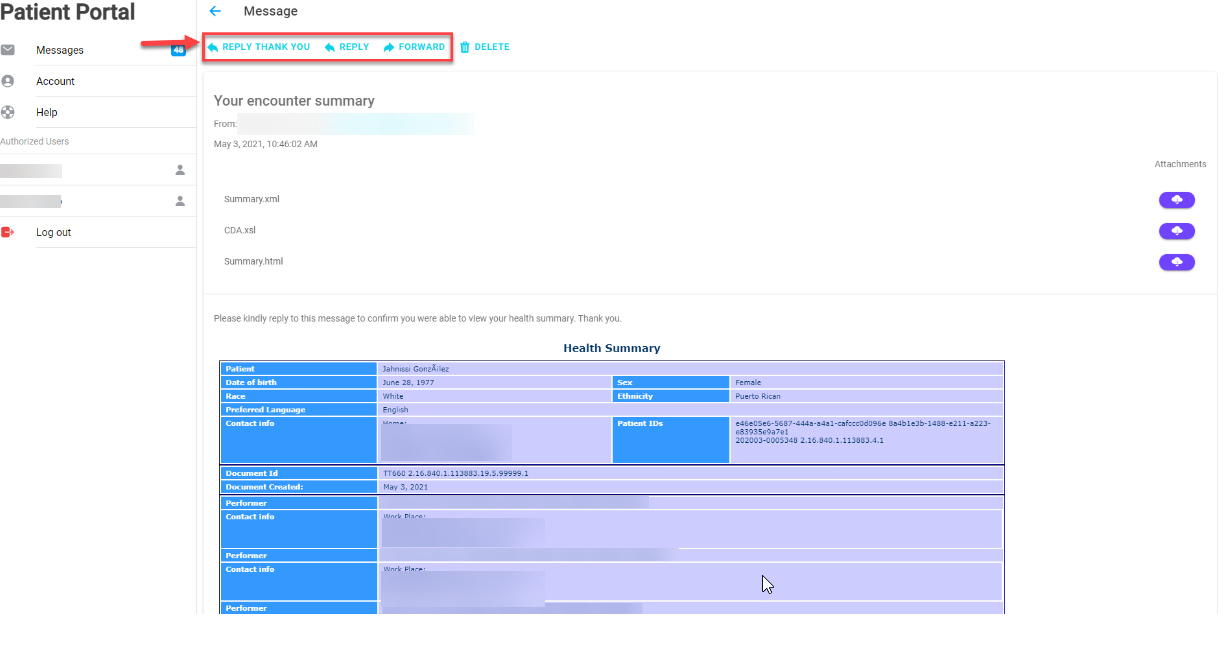The height and width of the screenshot is (645, 1231).
Task: Click the Preferred Language value English
Action: [396, 409]
